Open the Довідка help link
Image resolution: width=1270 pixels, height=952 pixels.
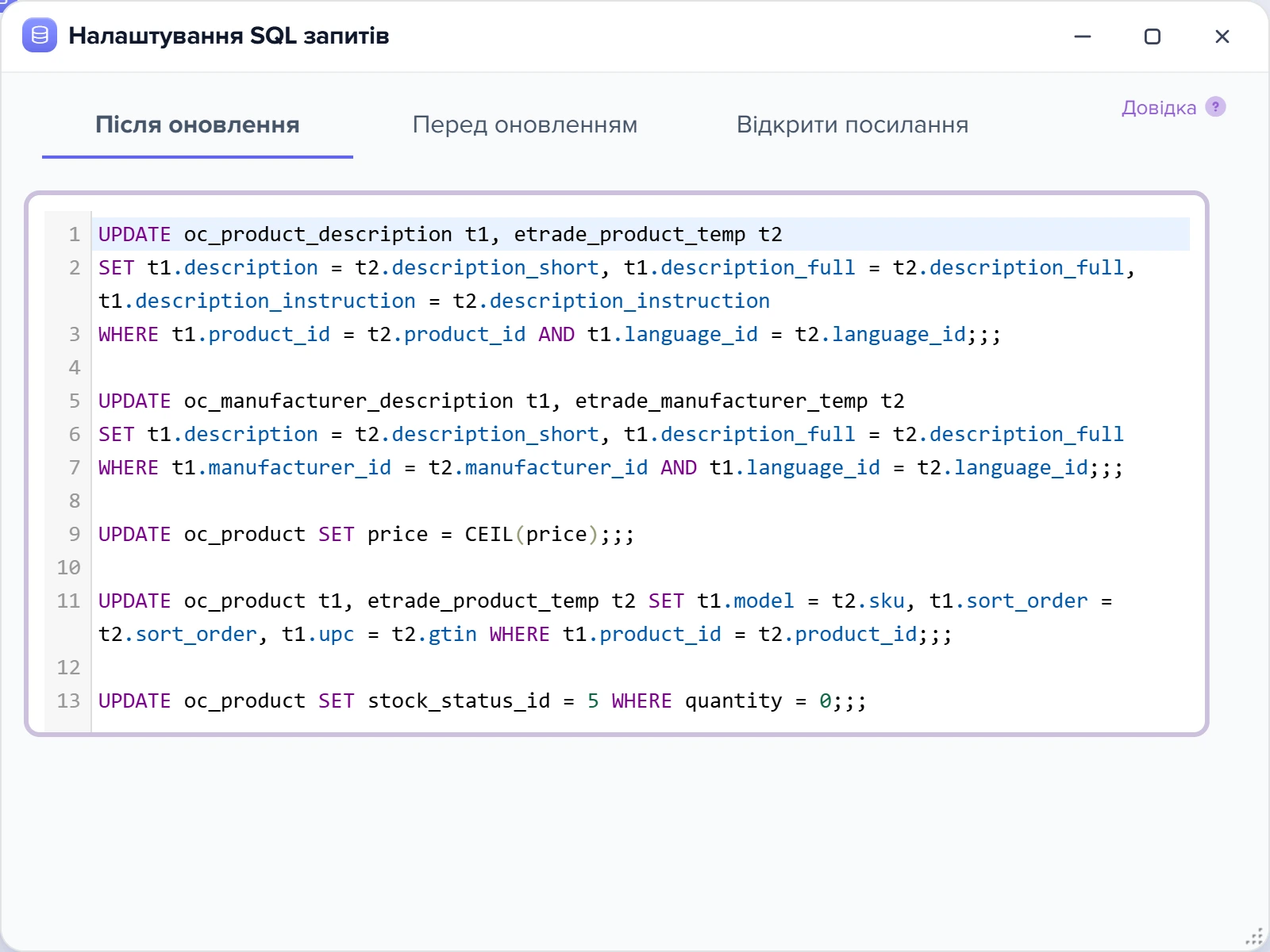(1159, 108)
